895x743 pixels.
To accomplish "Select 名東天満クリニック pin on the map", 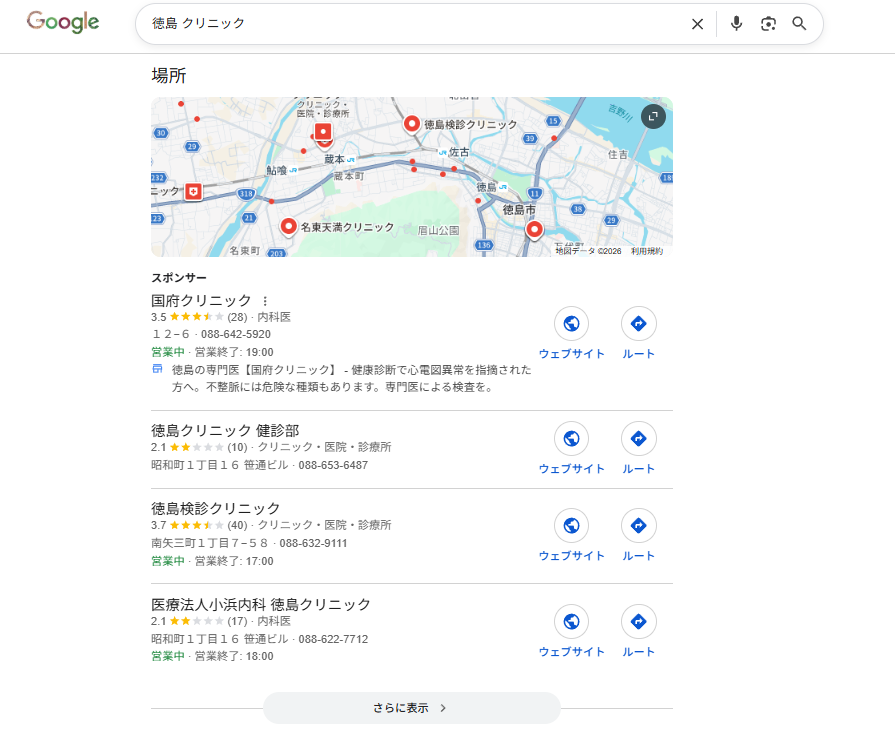I will 289,227.
